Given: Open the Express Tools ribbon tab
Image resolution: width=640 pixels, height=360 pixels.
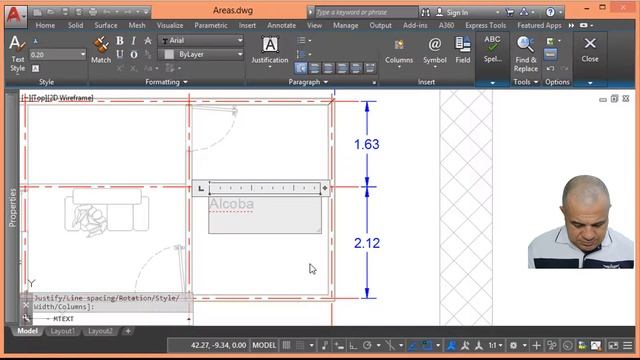Looking at the screenshot, I should click(x=485, y=25).
